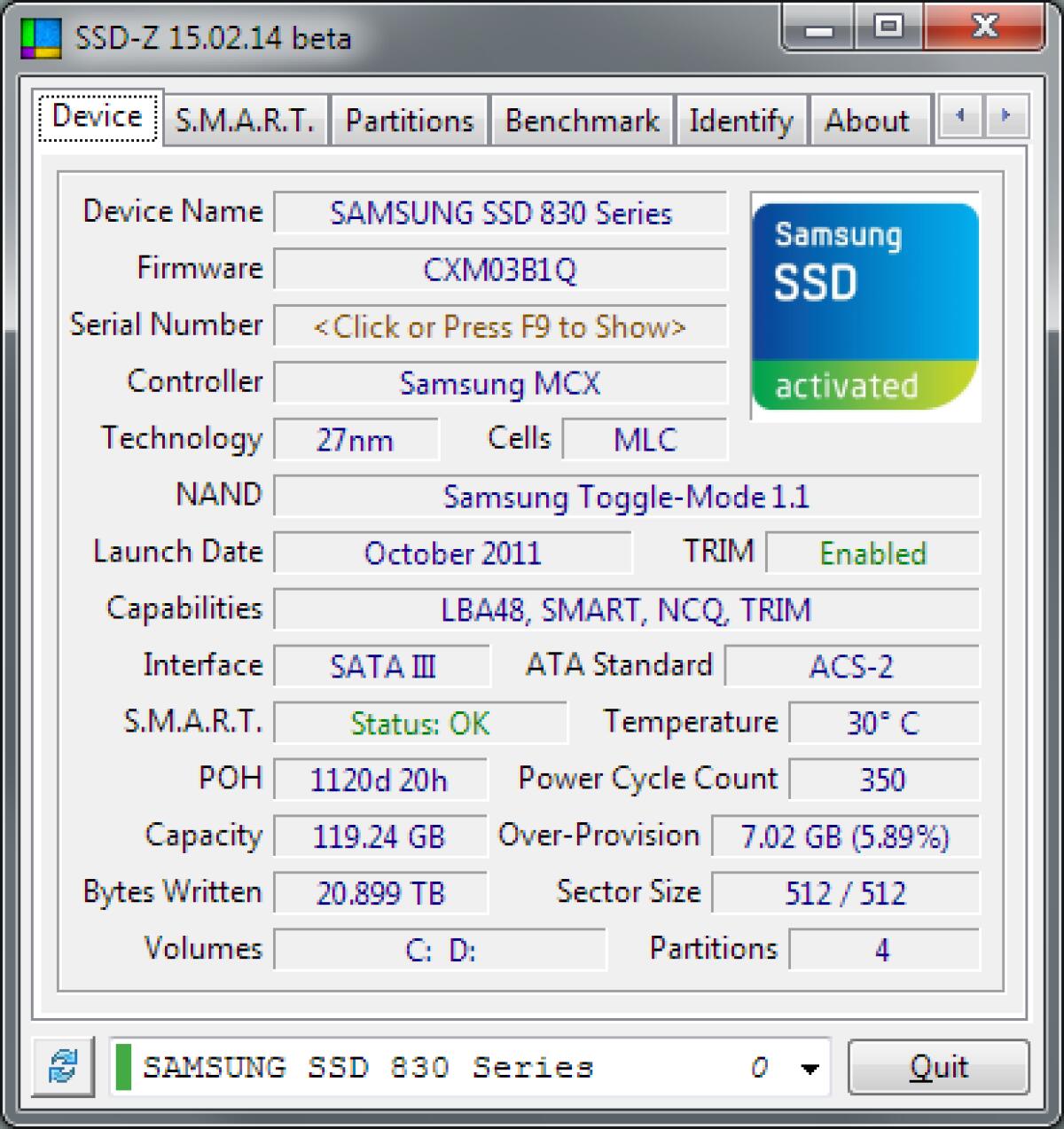Click the left tab-scroll arrow icon
Screen dimensions: 1064x1129
click(x=960, y=115)
